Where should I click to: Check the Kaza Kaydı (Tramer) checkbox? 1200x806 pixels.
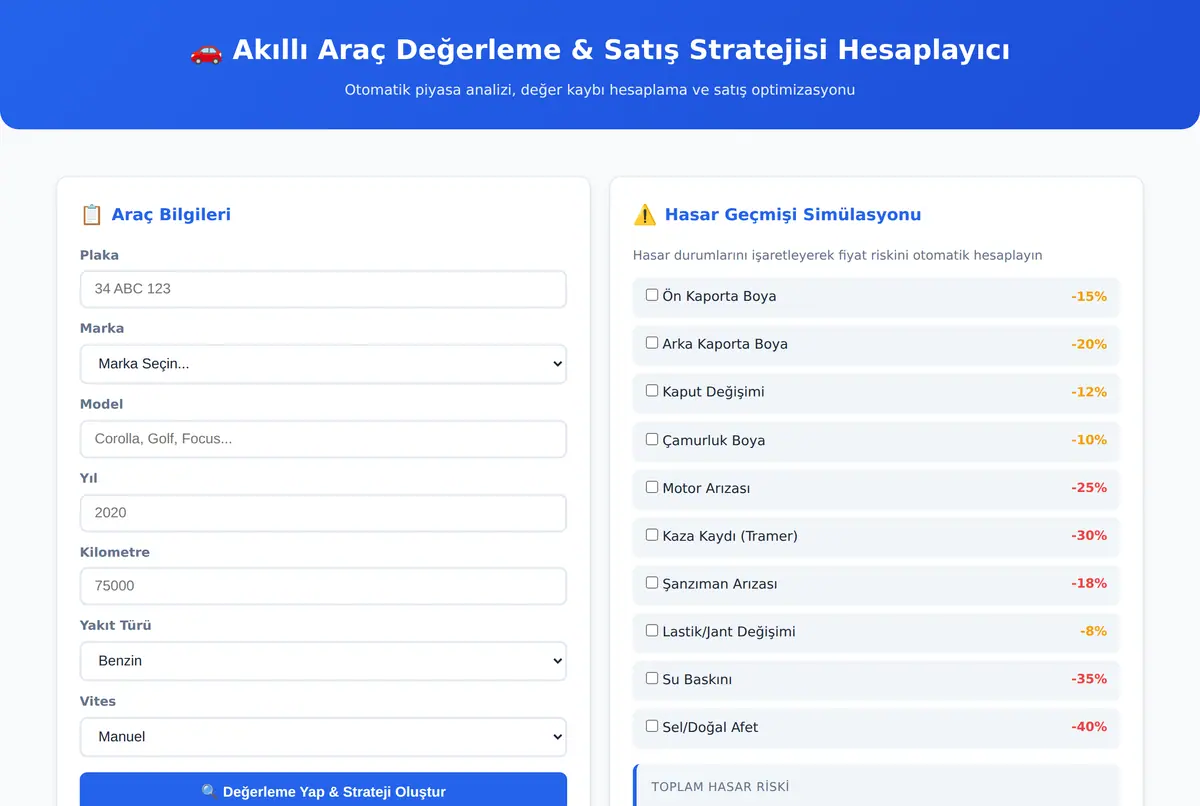(x=652, y=535)
